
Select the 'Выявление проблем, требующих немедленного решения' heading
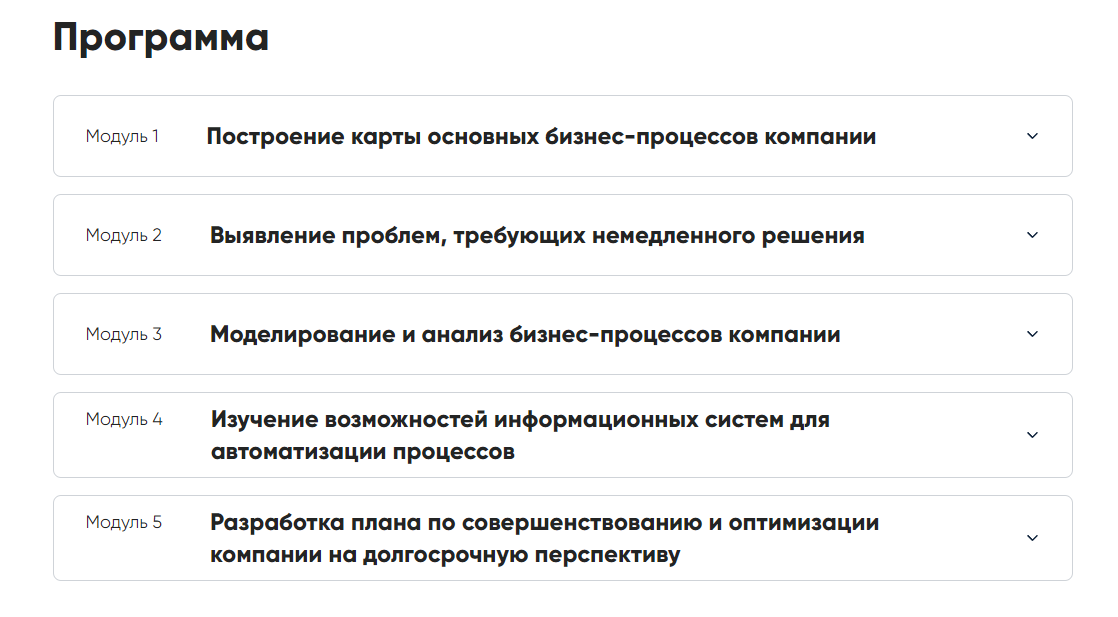[x=537, y=236]
